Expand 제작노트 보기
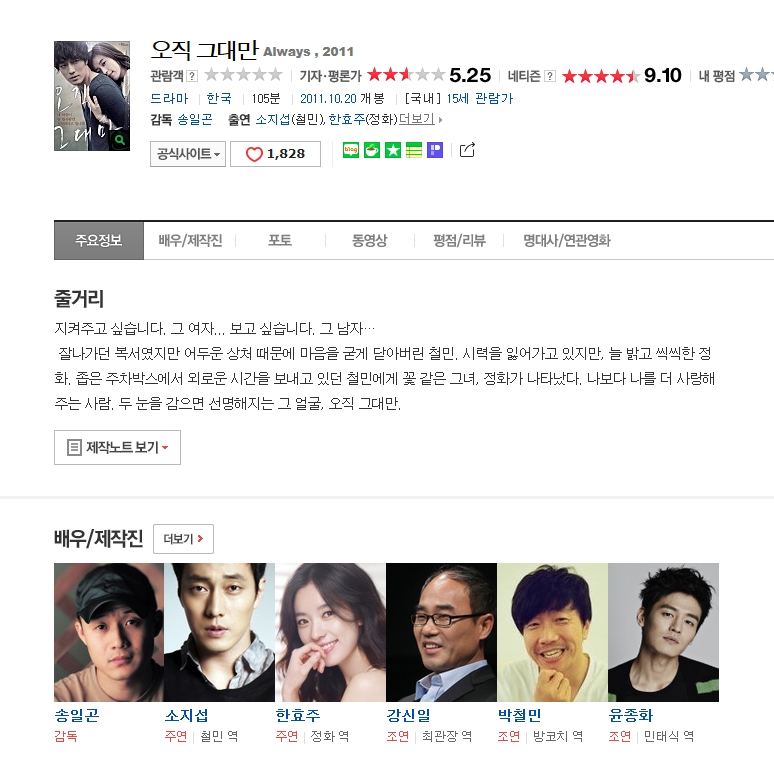This screenshot has height=771, width=774. click(x=117, y=447)
